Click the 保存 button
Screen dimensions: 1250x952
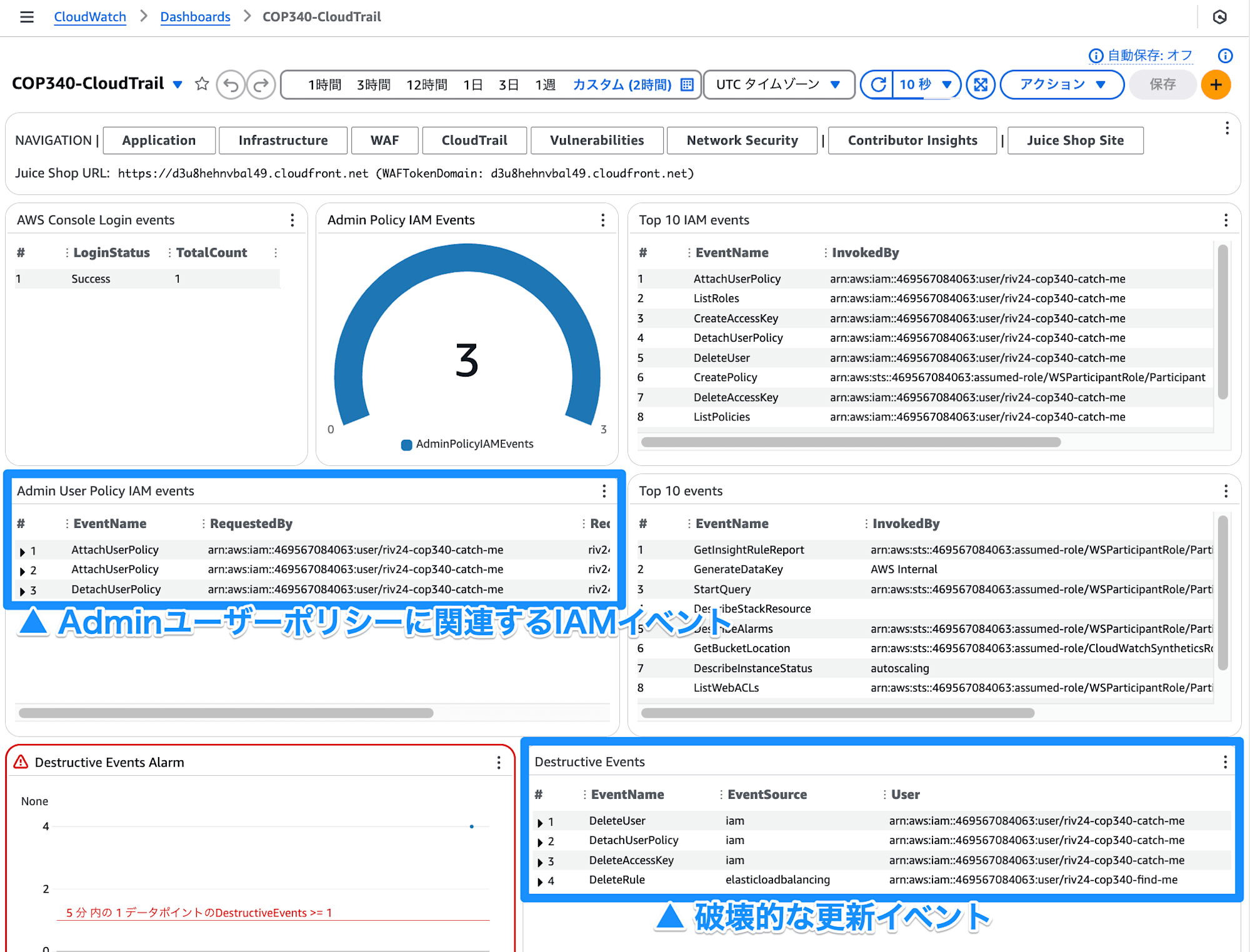(1162, 84)
